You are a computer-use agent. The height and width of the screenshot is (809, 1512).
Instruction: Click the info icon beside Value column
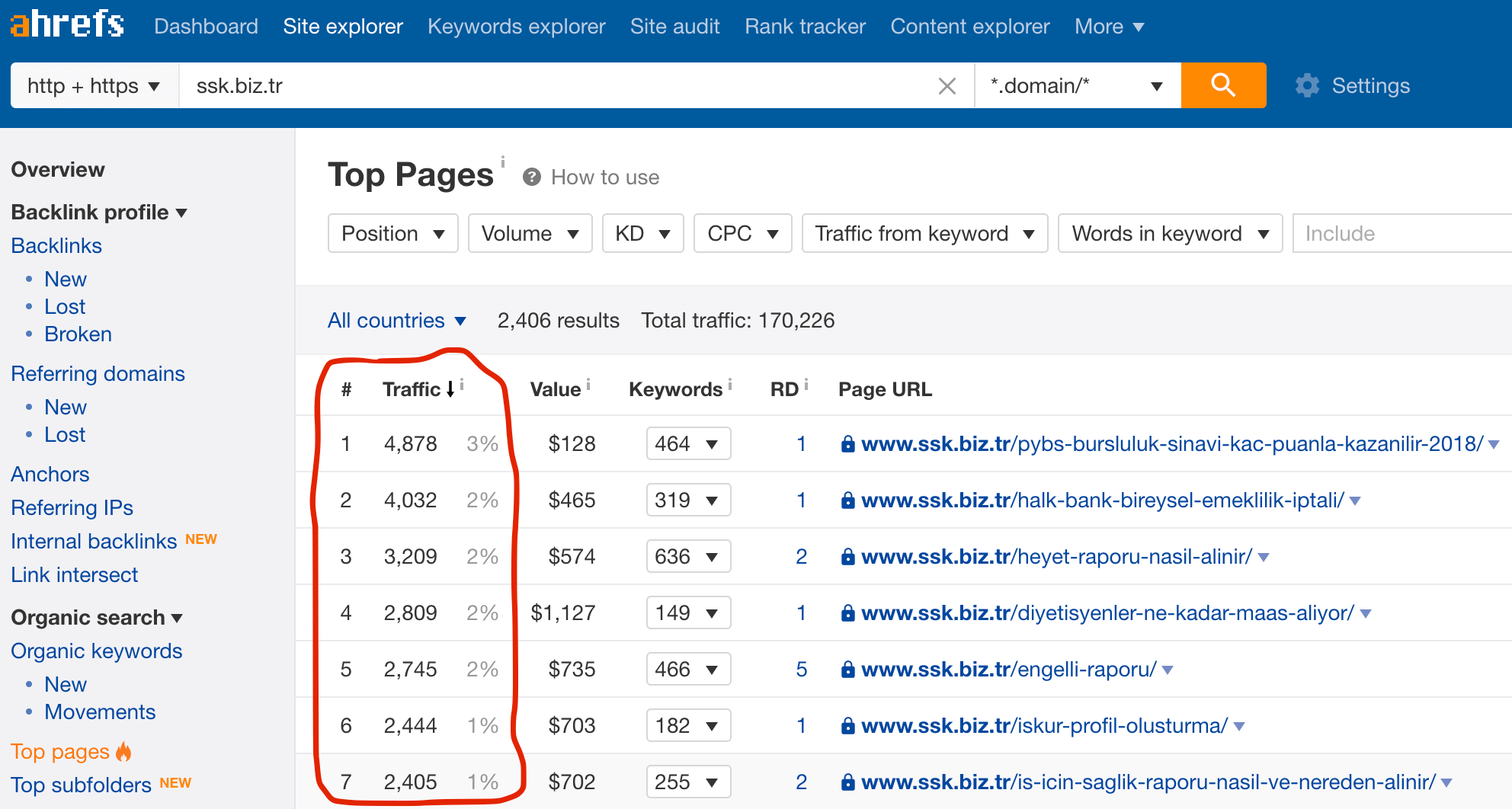[x=588, y=385]
